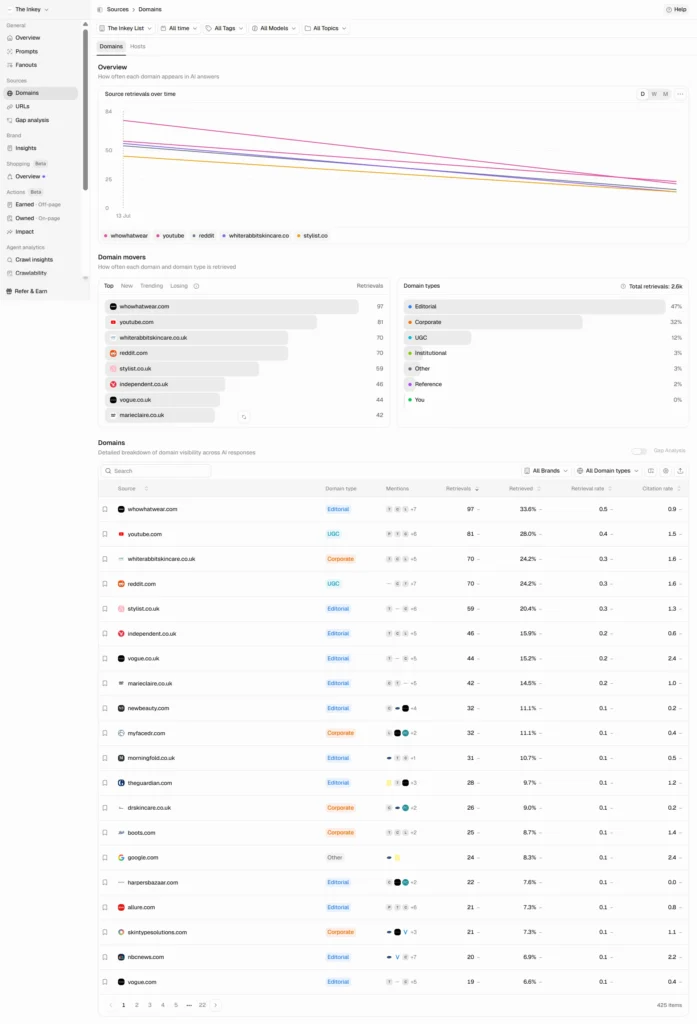Screen dimensions: 697x1024
Task: Switch chart to weekly W view
Action: pos(654,94)
